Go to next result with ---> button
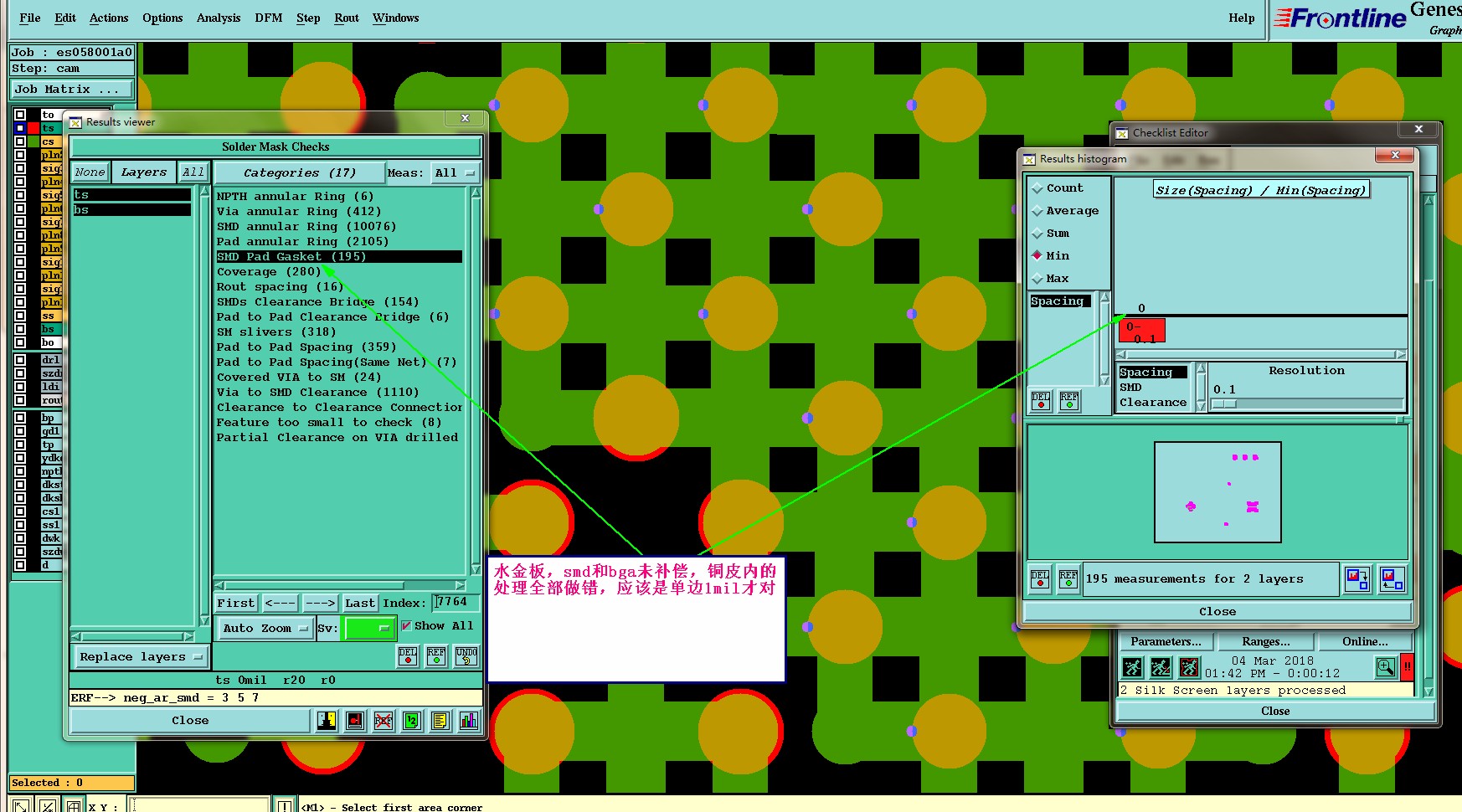The height and width of the screenshot is (812, 1462). point(320,603)
